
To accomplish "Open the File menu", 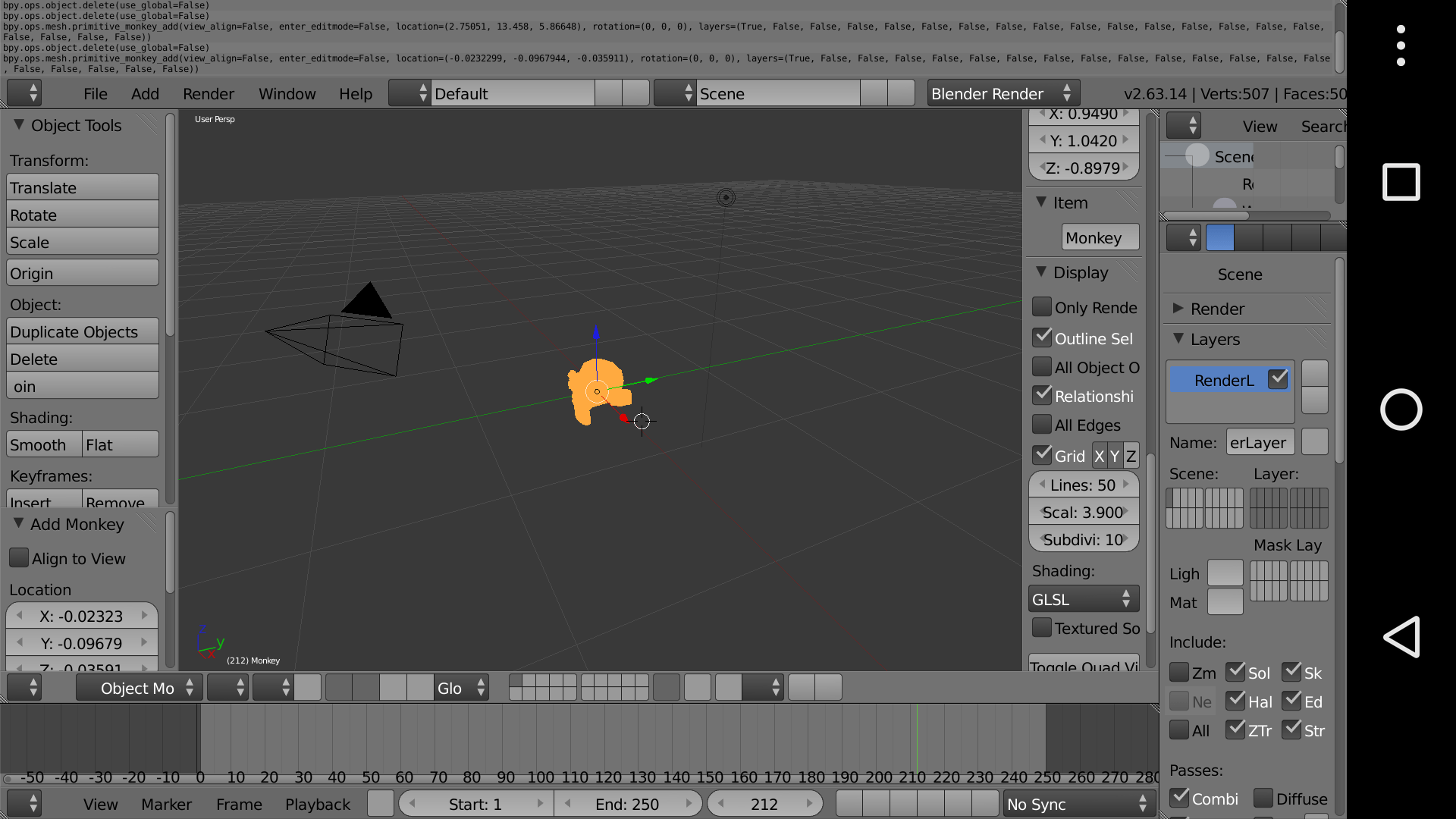I will [x=96, y=94].
